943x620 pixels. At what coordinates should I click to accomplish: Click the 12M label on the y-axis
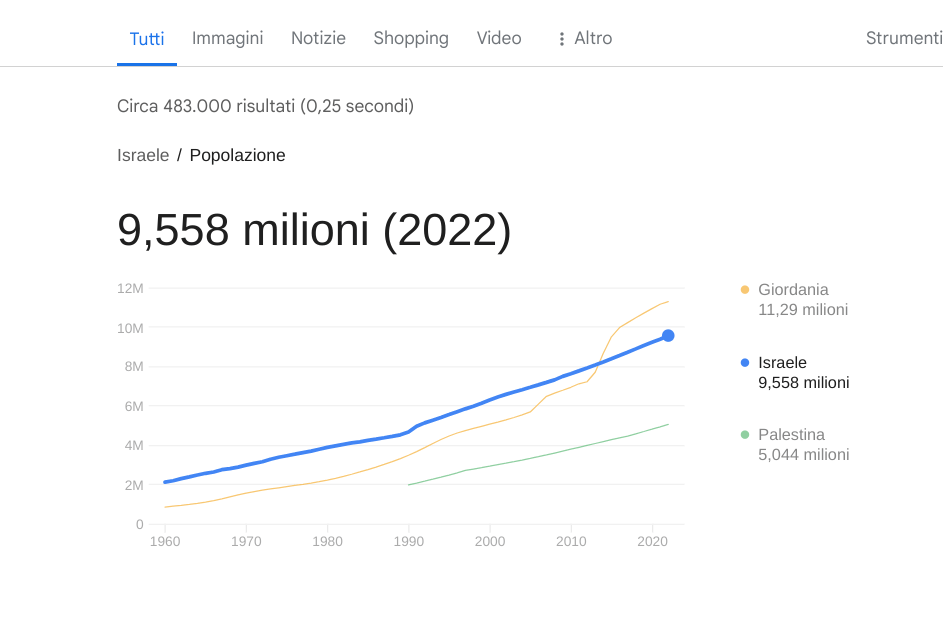131,288
